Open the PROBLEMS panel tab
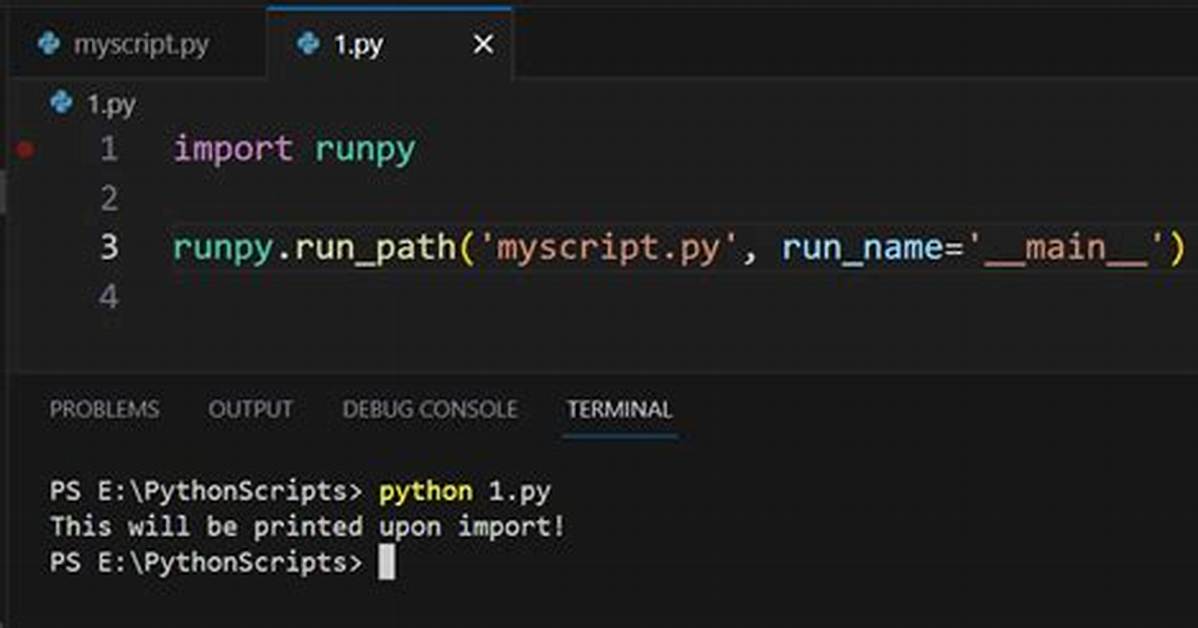1198x628 pixels. (x=105, y=409)
